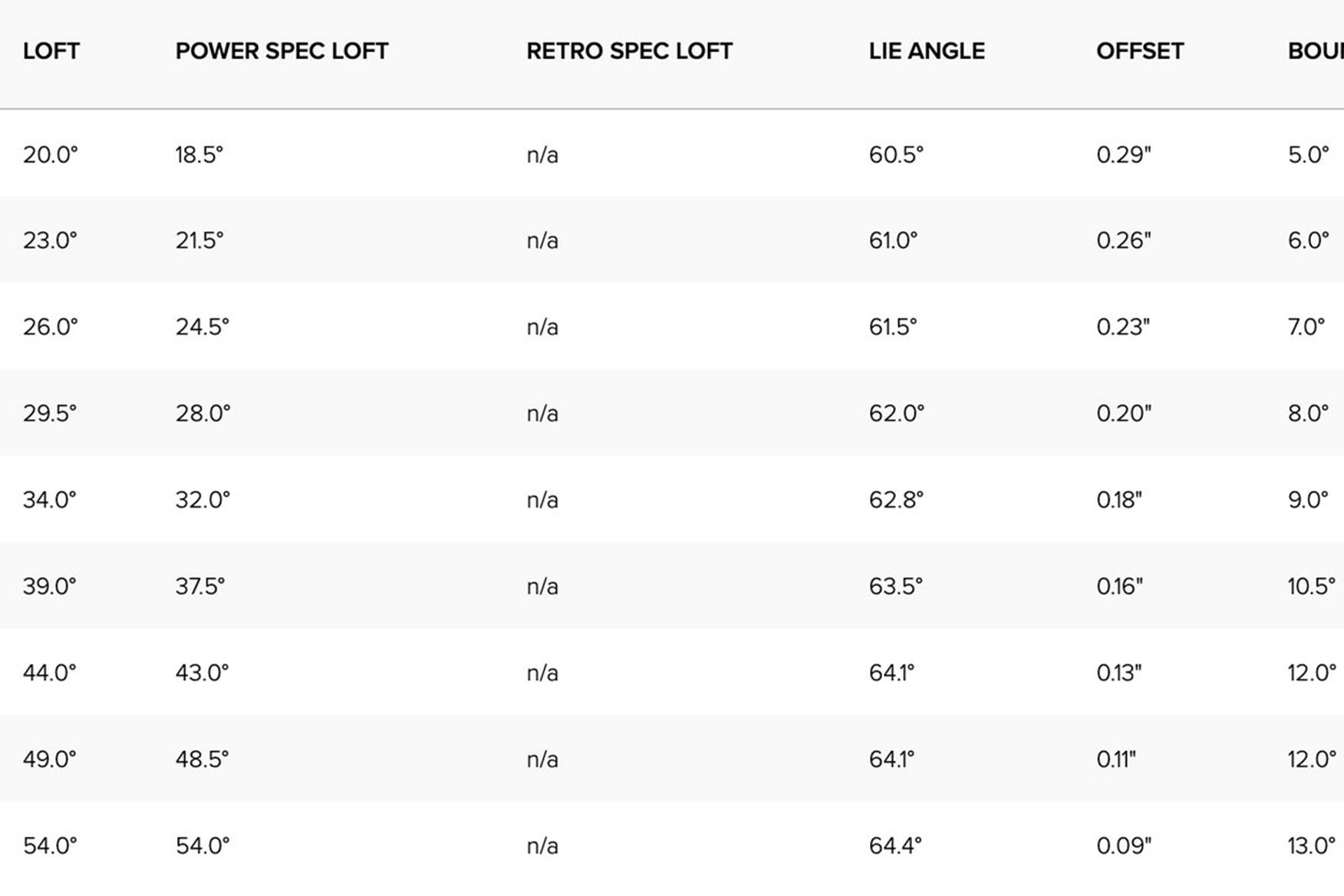
Task: Click the 34.0° loft value
Action: (50, 500)
